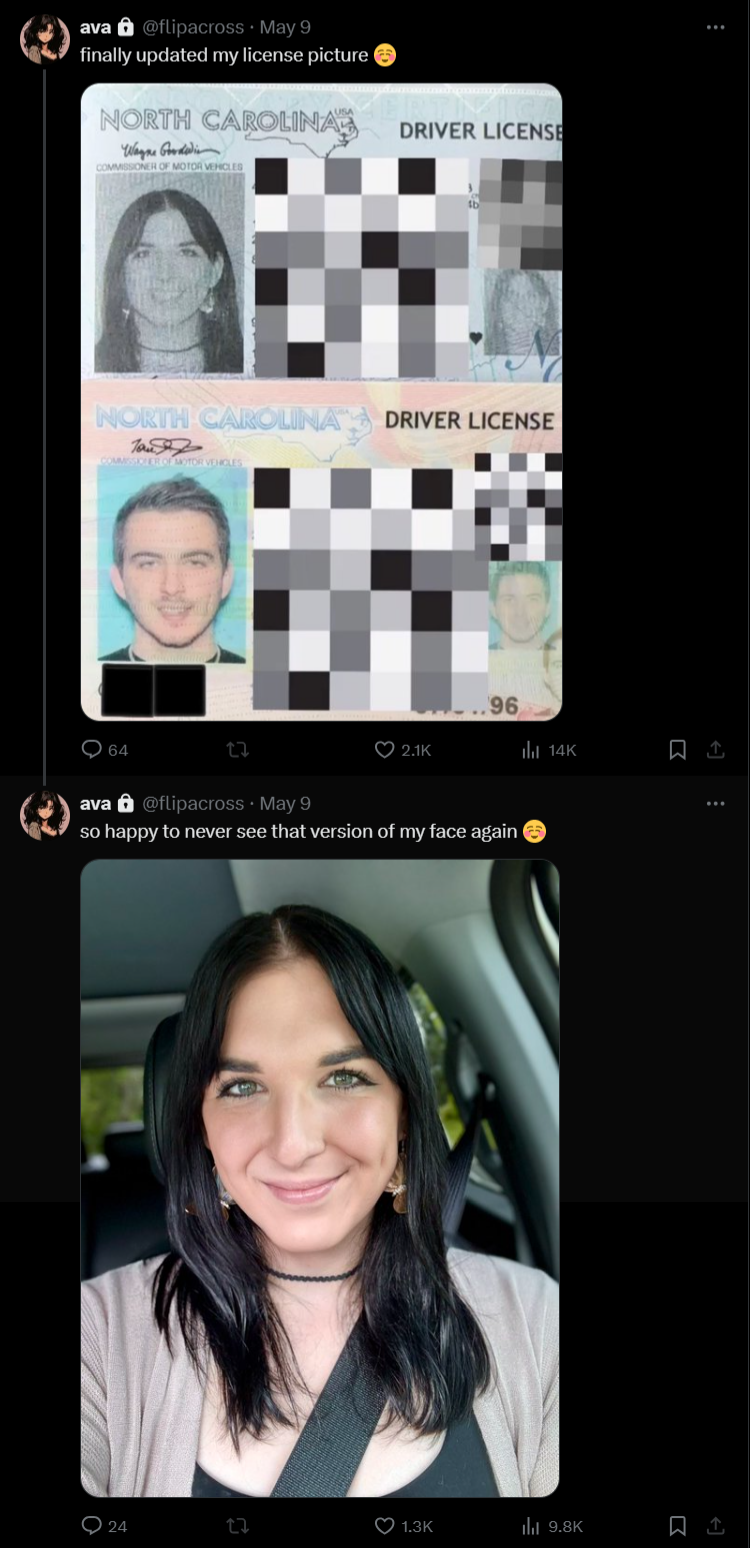Share the license picture tweet

(x=715, y=749)
